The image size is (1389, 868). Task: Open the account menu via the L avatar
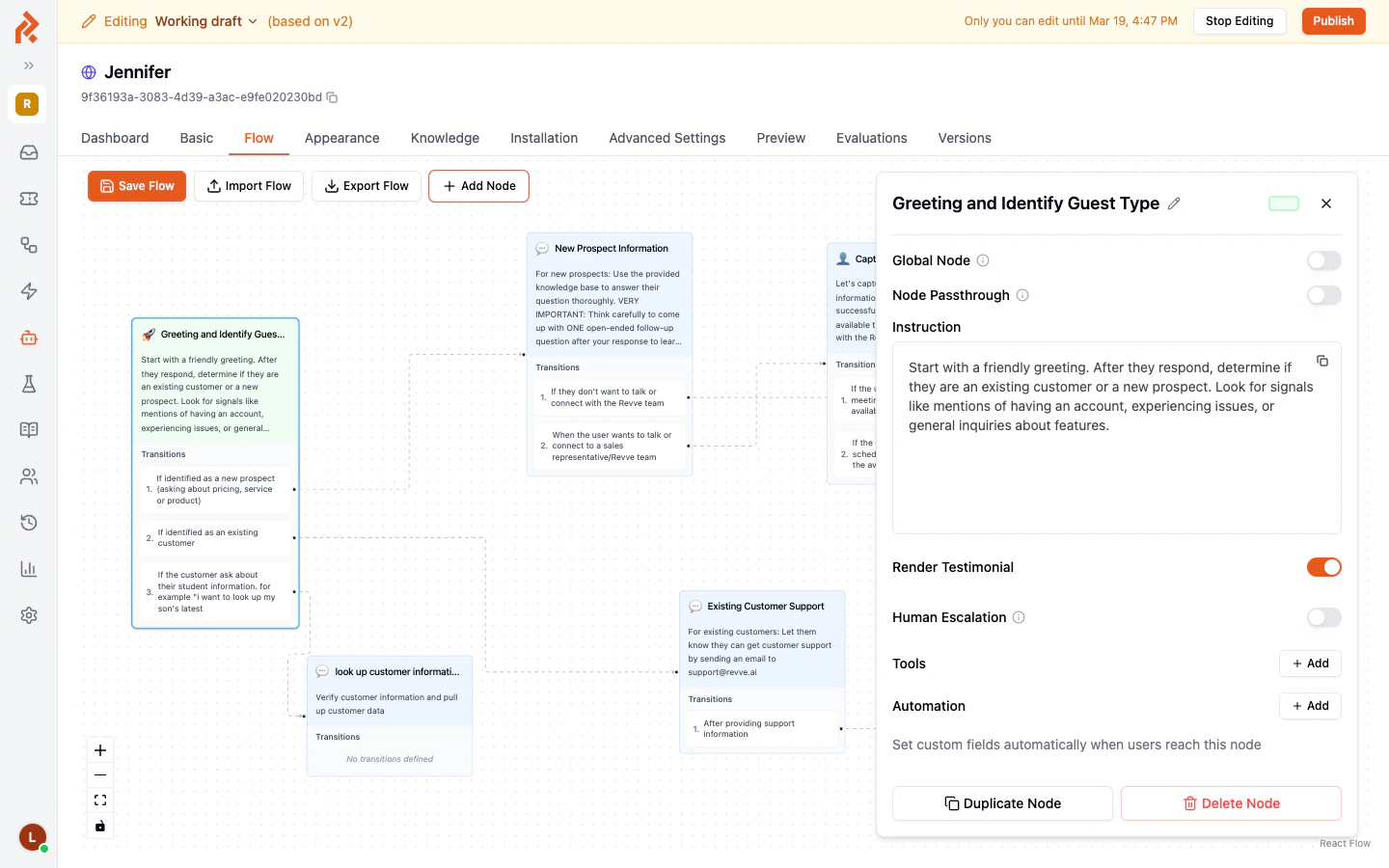pyautogui.click(x=31, y=837)
